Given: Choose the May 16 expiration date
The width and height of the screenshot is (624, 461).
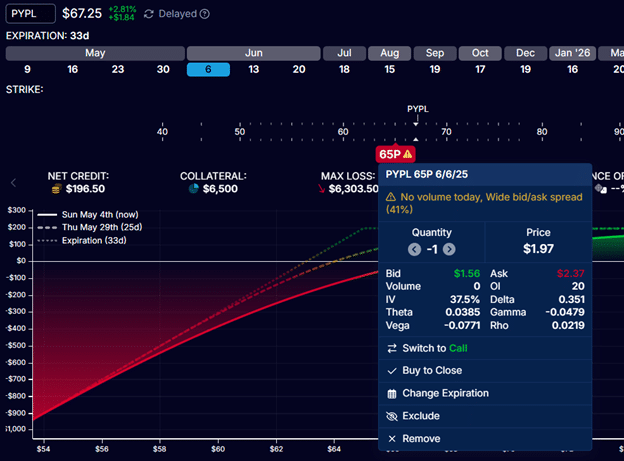Looking at the screenshot, I should tap(72, 69).
